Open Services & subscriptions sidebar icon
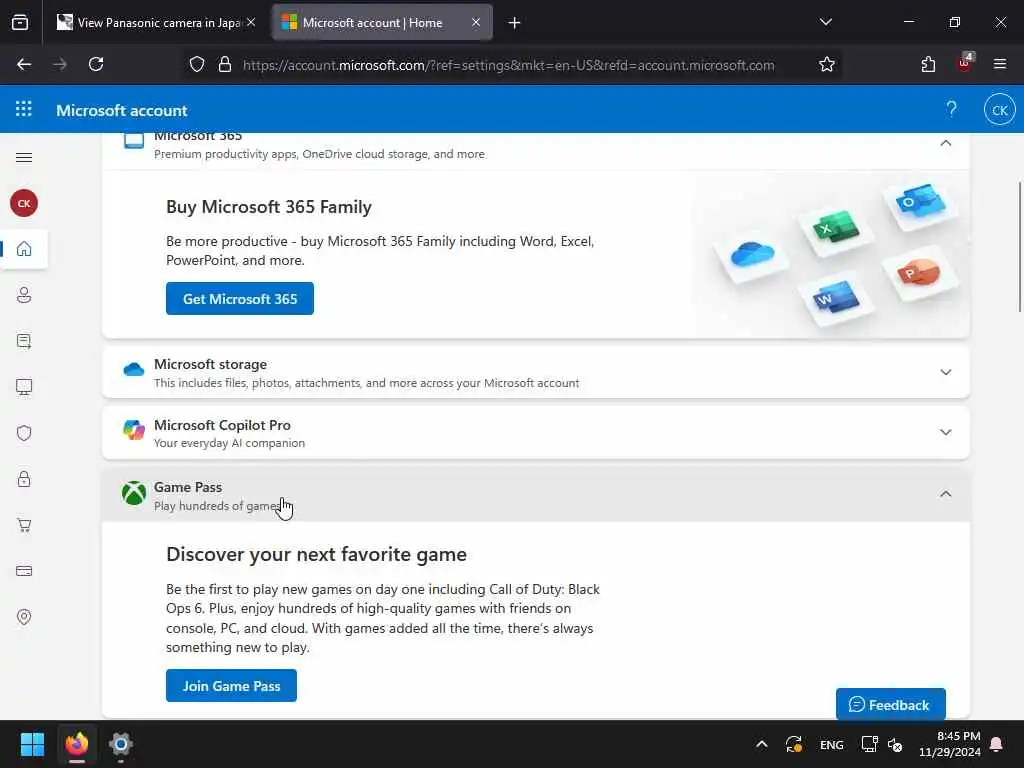Viewport: 1024px width, 768px height. pyautogui.click(x=24, y=341)
